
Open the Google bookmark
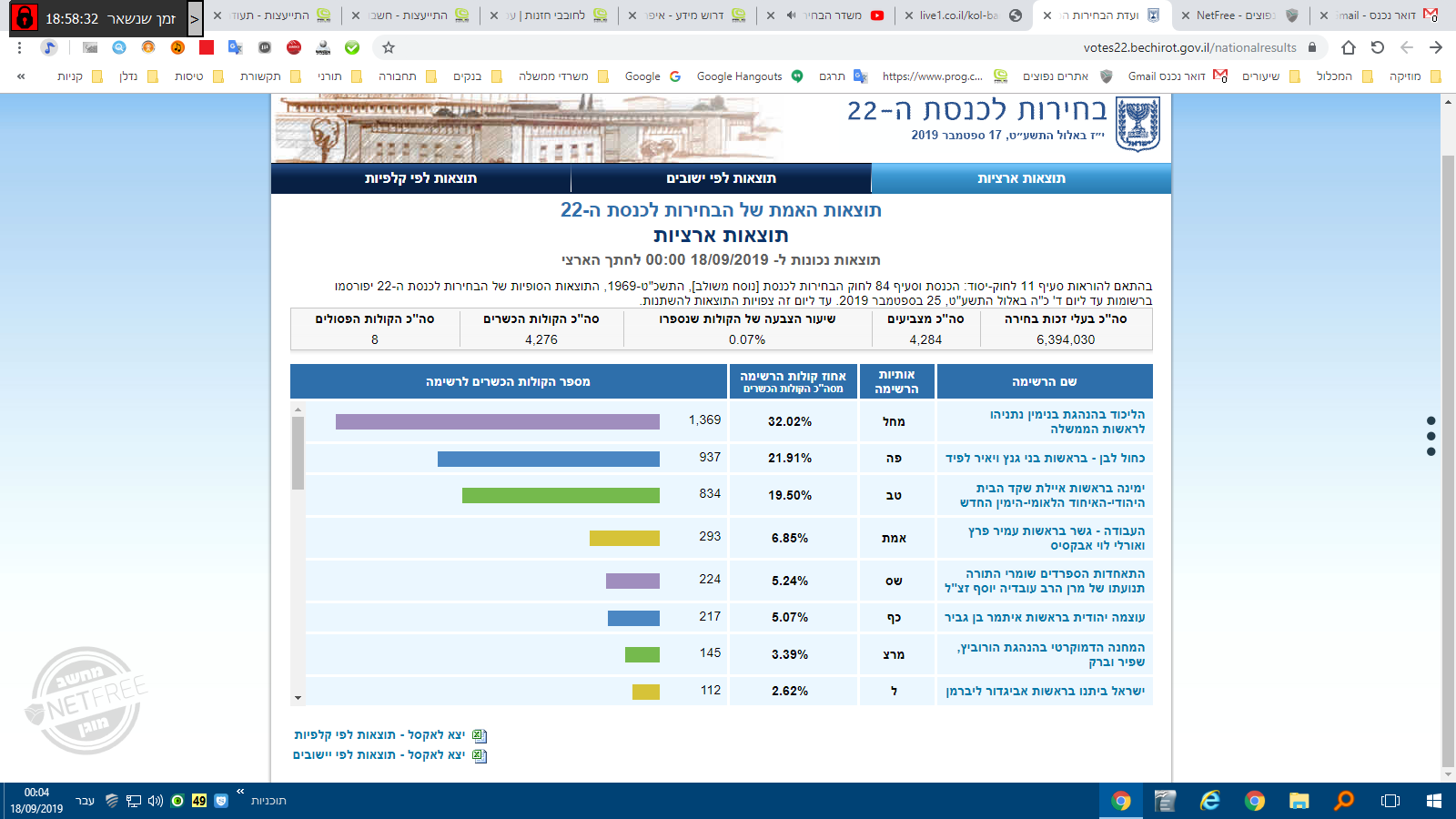652,76
